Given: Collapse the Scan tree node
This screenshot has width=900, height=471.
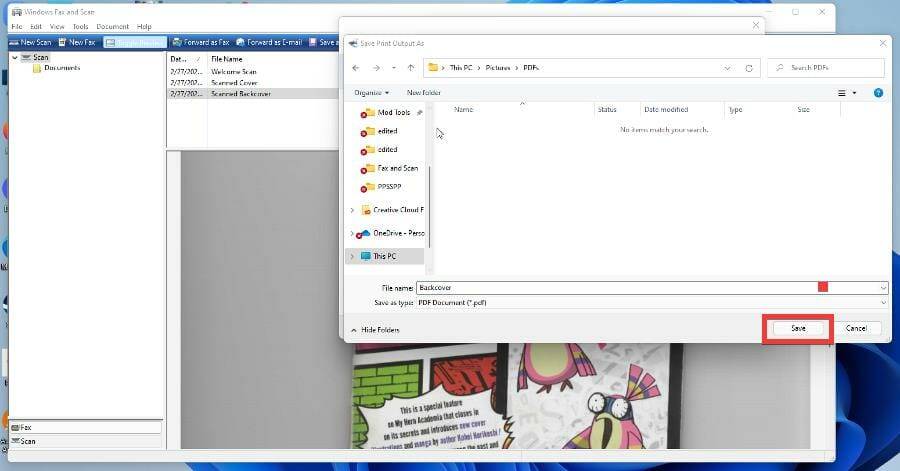Looking at the screenshot, I should [15, 57].
